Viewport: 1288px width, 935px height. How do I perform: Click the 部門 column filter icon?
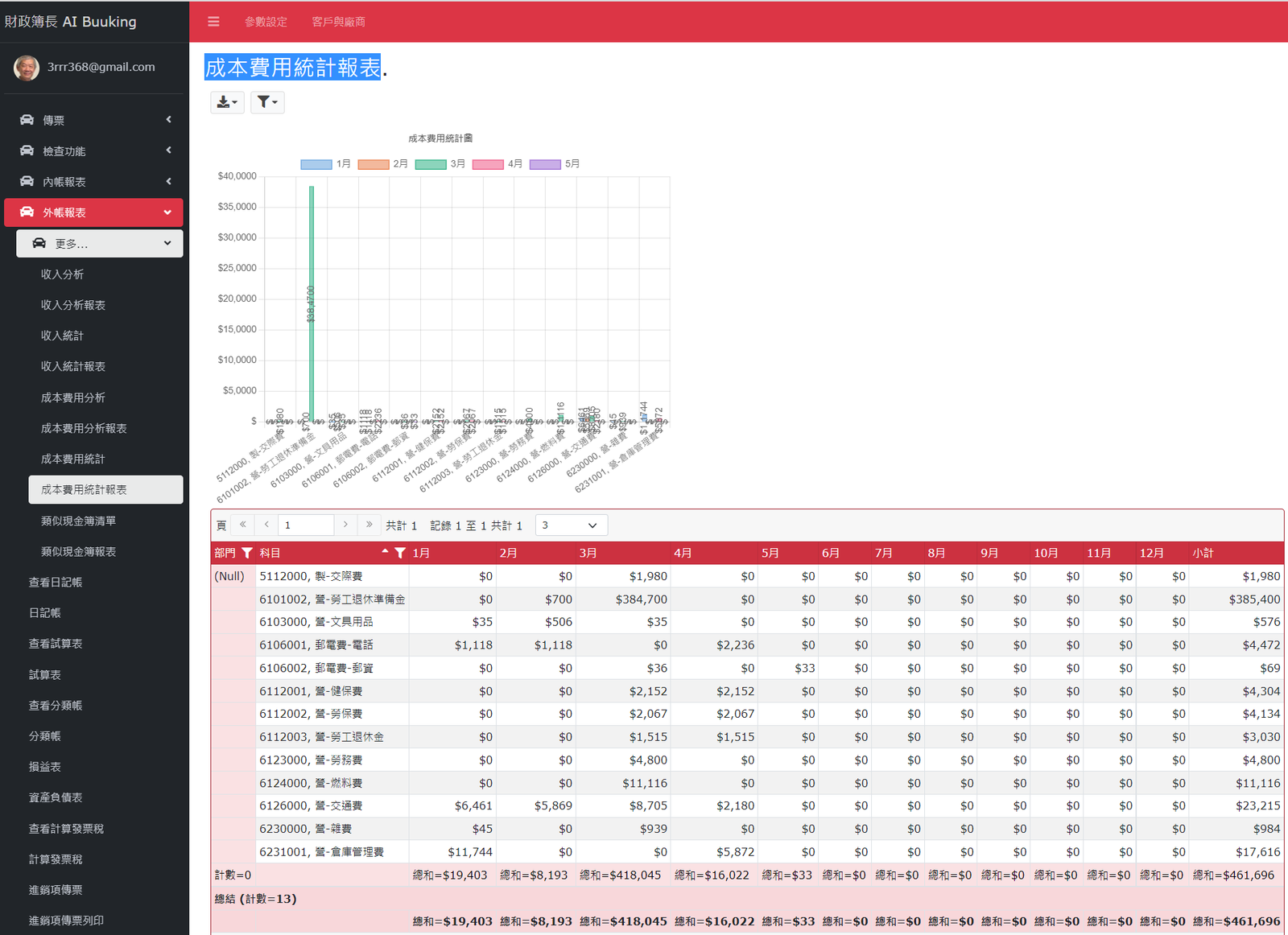click(247, 553)
